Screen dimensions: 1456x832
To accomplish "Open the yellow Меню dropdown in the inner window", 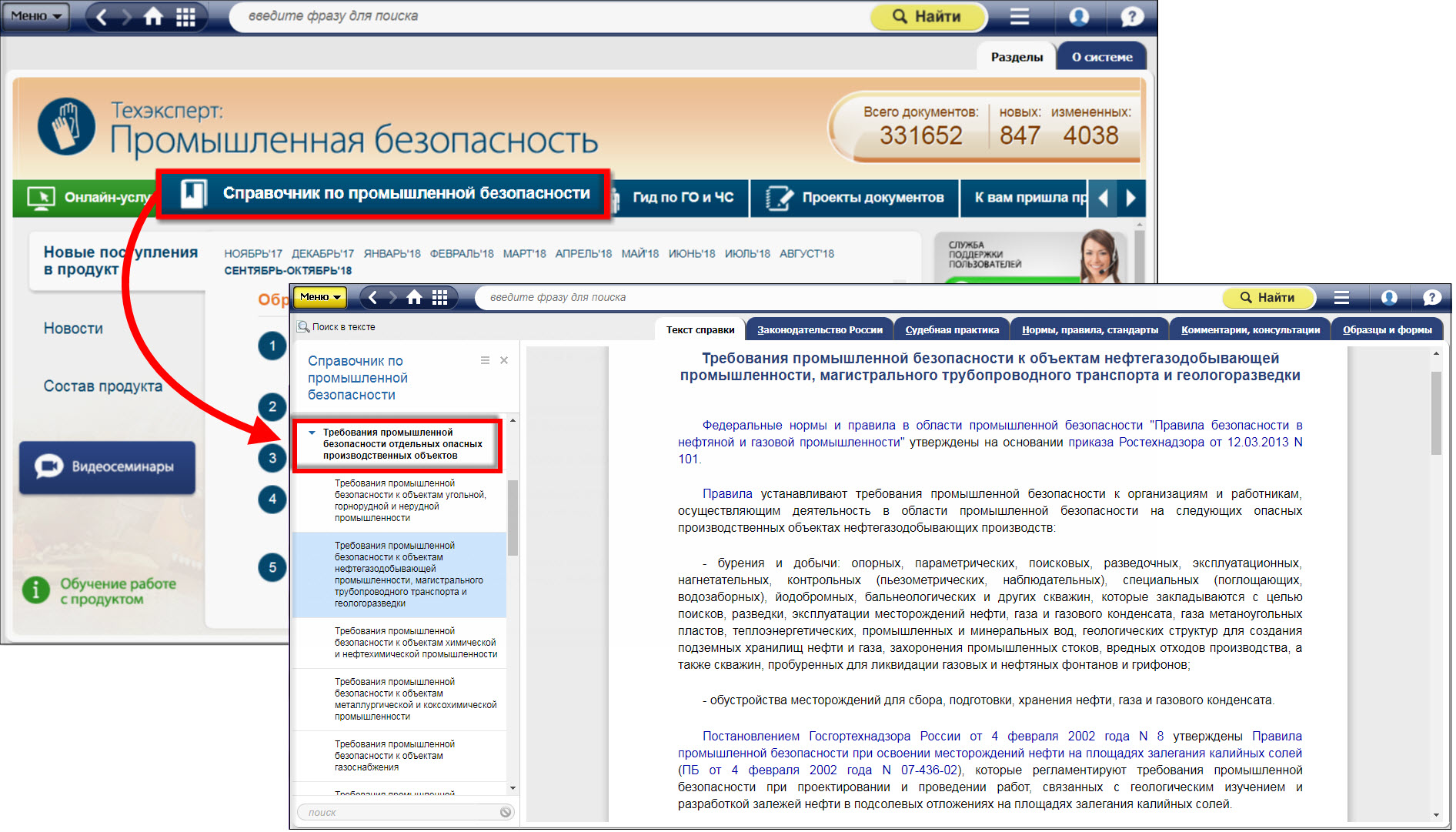I will (320, 297).
